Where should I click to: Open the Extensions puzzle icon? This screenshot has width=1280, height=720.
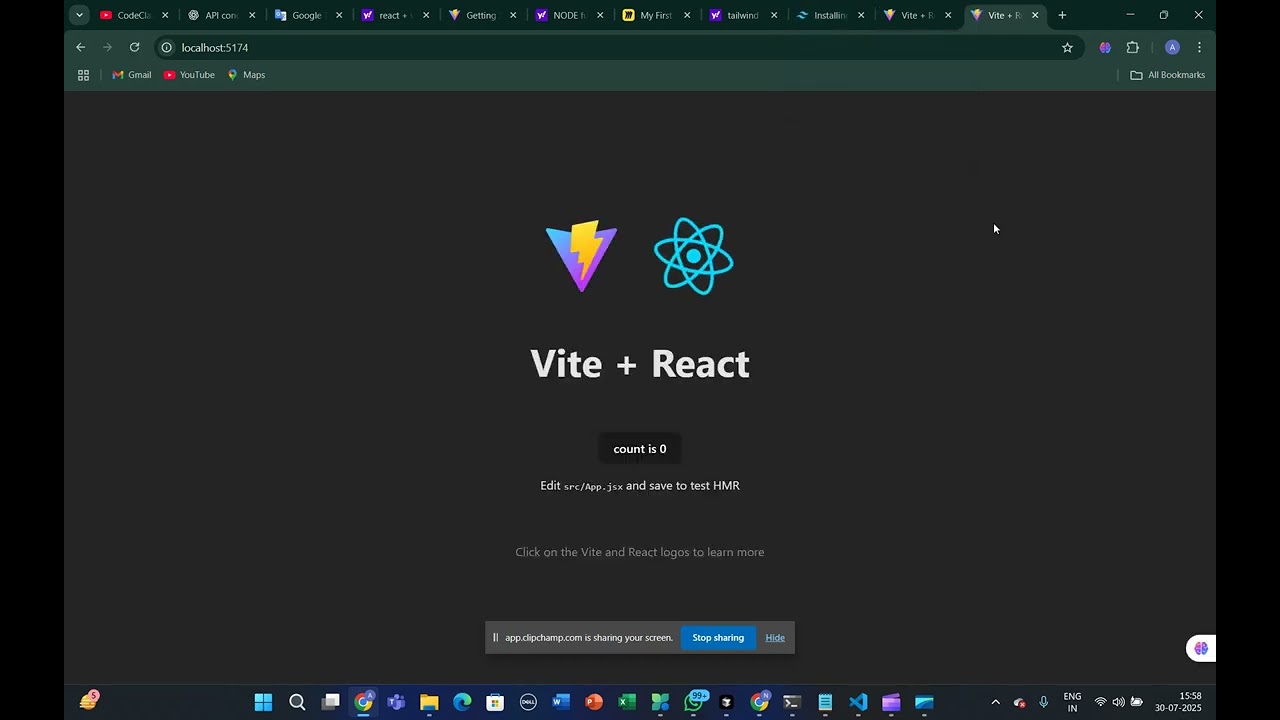point(1133,47)
